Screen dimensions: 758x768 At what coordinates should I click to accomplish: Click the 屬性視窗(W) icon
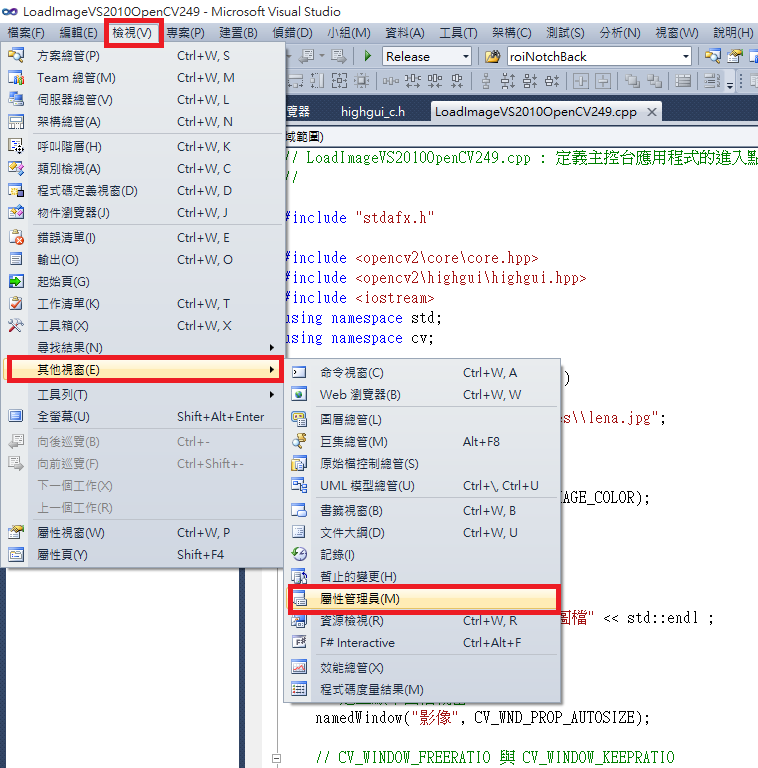point(16,532)
